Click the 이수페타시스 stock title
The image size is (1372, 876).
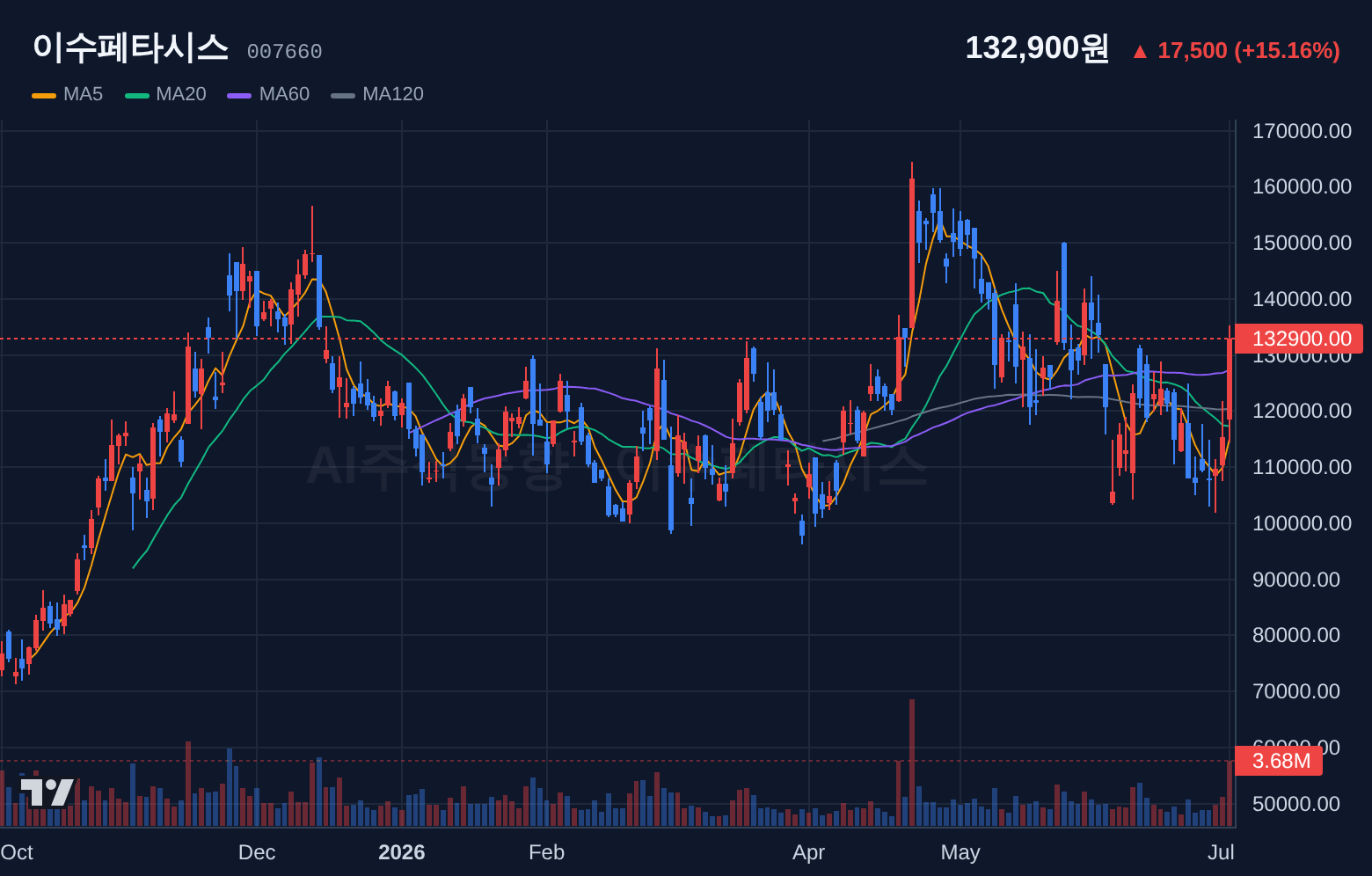(130, 47)
